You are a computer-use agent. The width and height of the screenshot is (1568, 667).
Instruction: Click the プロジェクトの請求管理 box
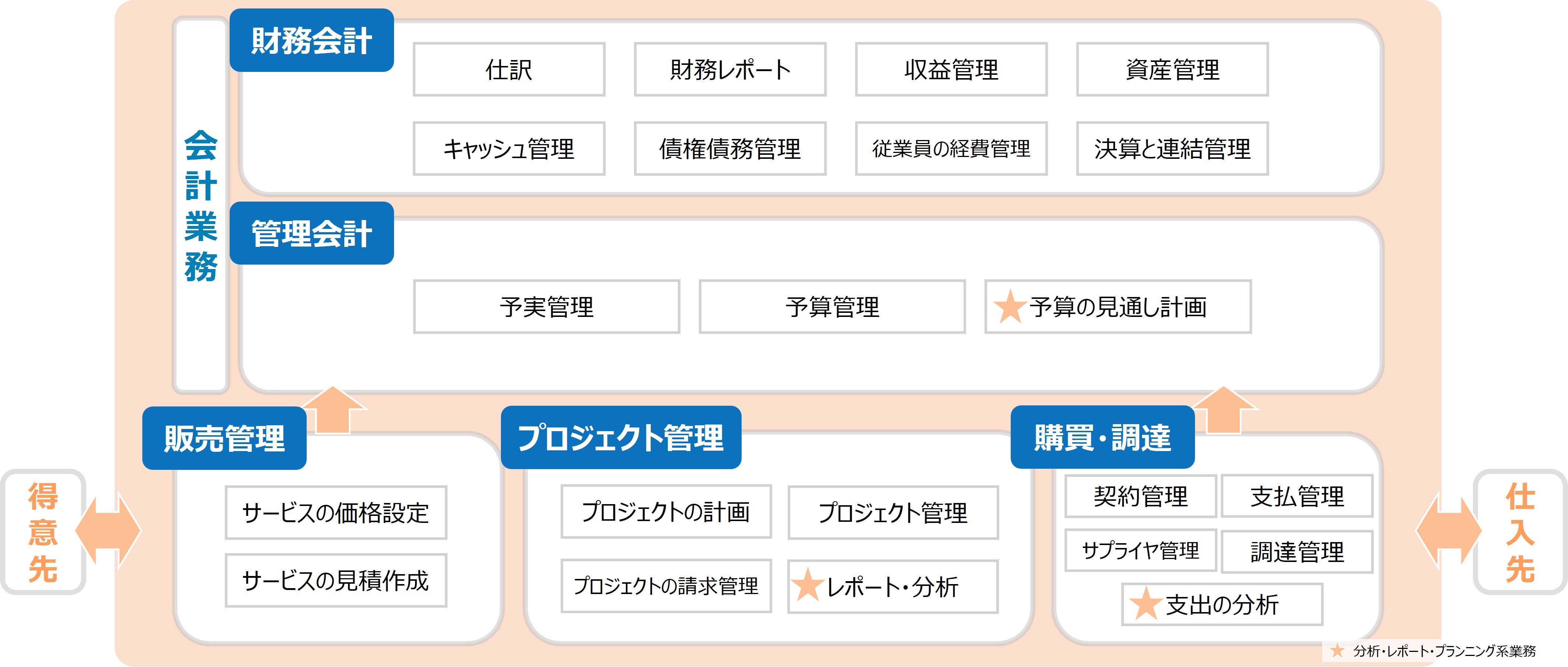tap(665, 586)
